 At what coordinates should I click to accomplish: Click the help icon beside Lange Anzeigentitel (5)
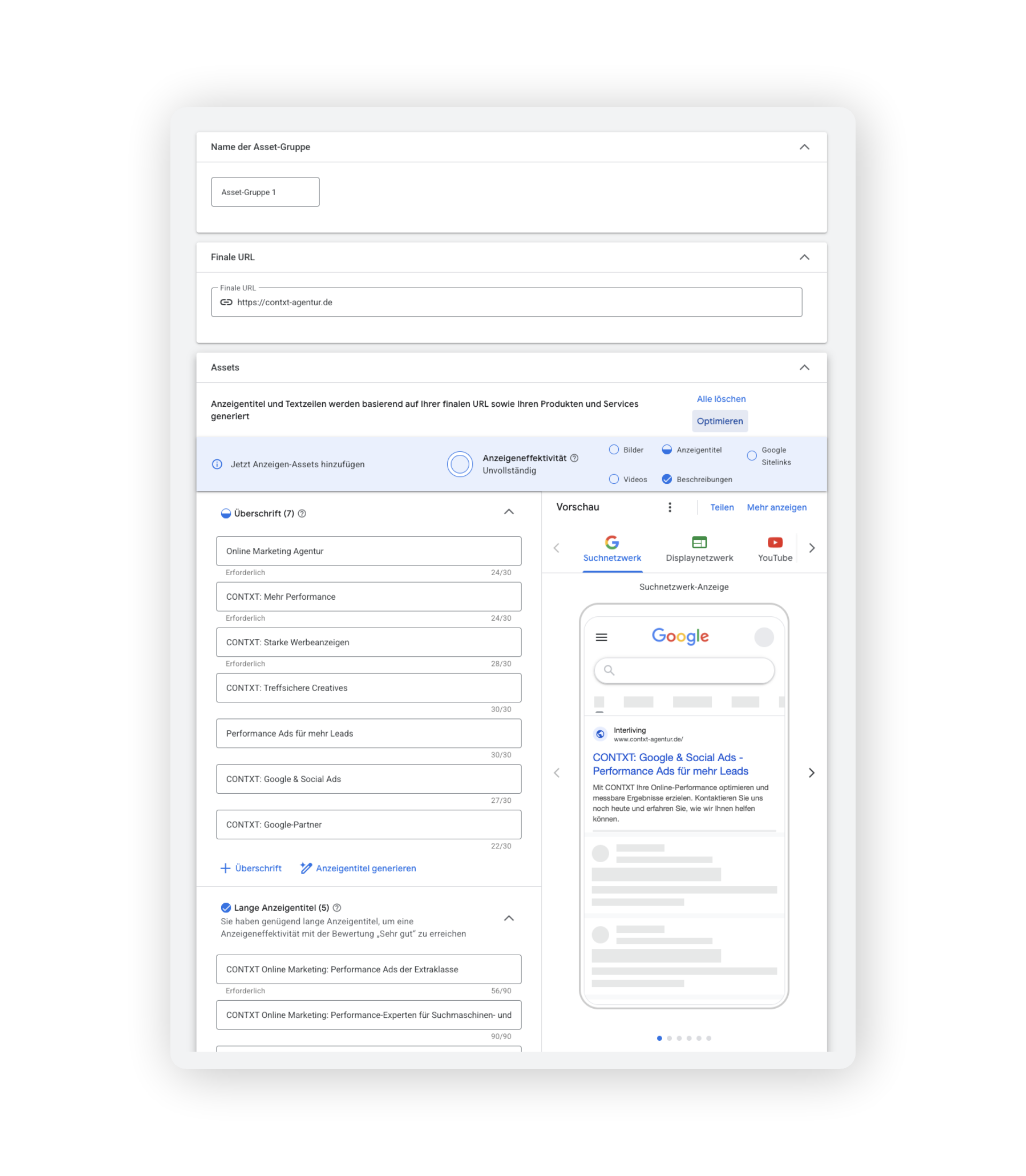click(x=337, y=908)
